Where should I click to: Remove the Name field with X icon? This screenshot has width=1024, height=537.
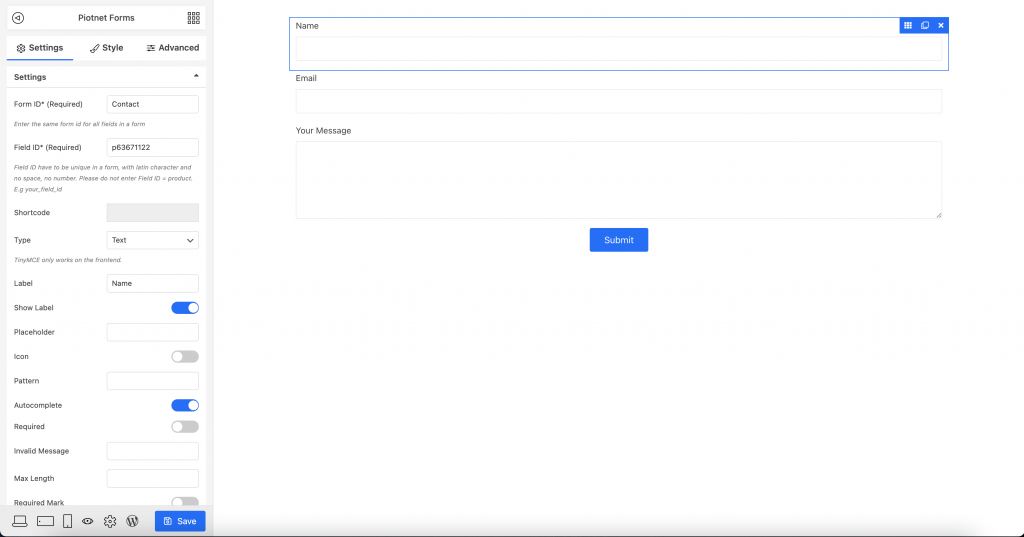941,25
